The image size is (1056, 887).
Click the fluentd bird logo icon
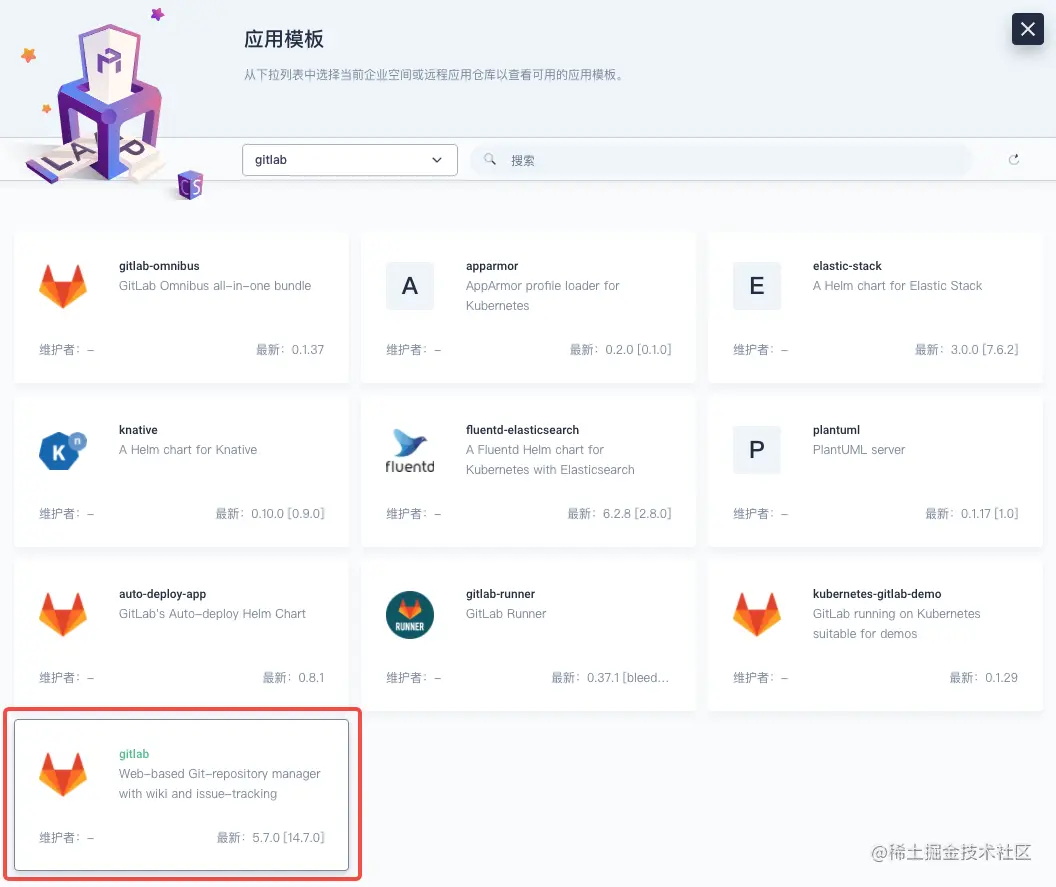coord(409,450)
